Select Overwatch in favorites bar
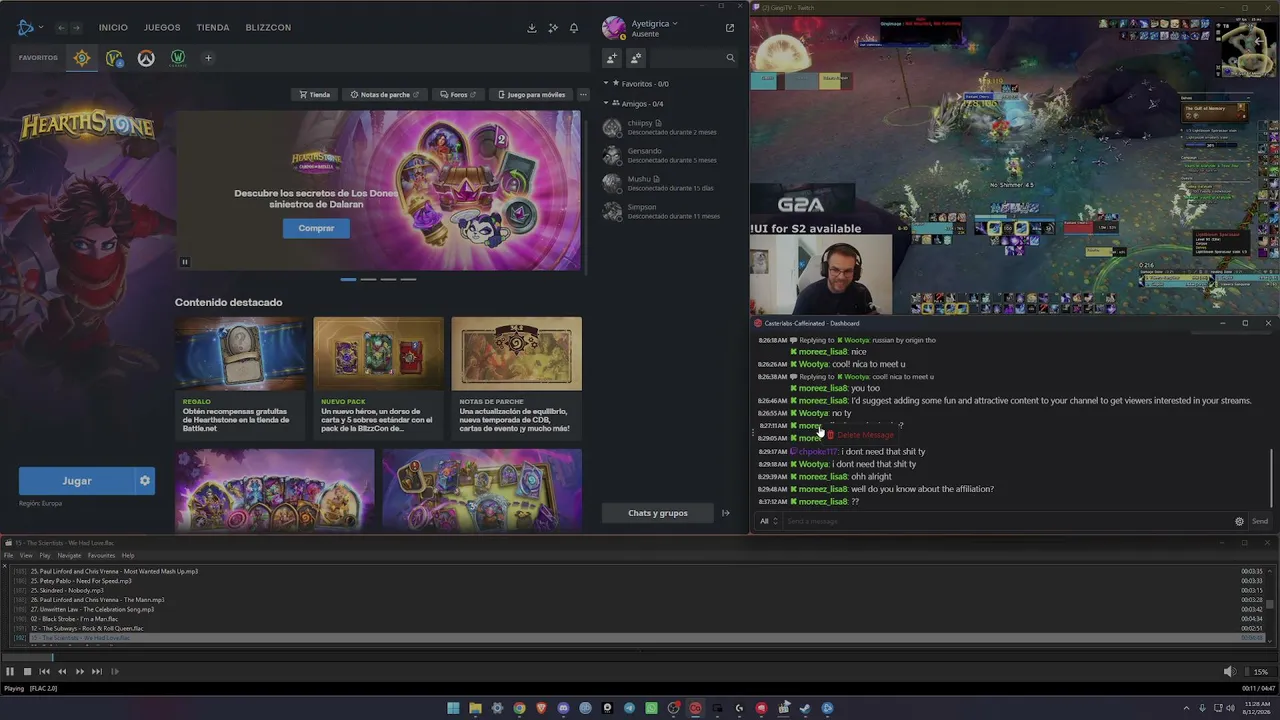Screen dimensions: 1280x720 point(146,58)
